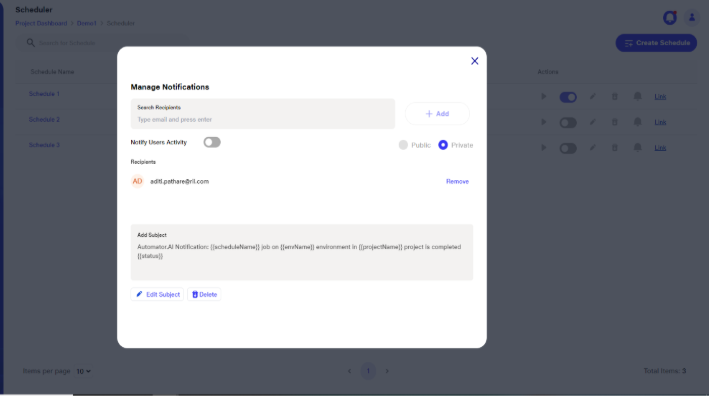Click the Link for Schedule 1
709x396 pixels.
(660, 97)
